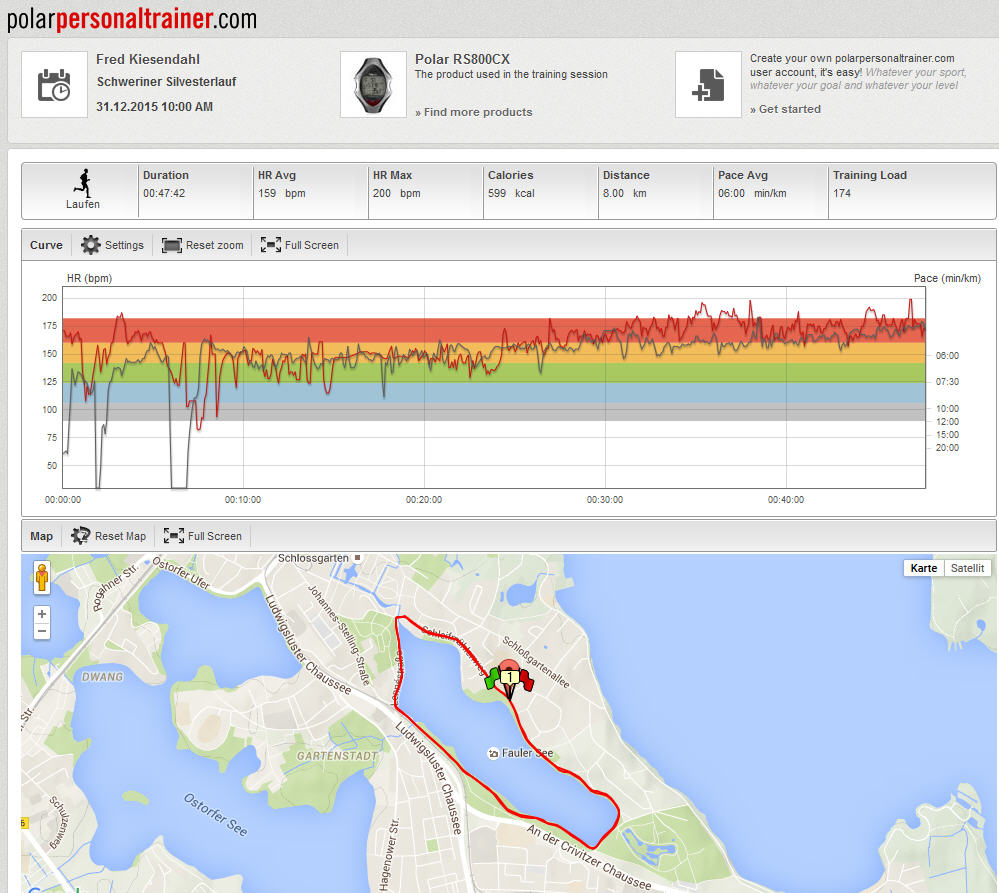Click the Curve panel label
Screen dimensions: 999x893
pos(46,245)
